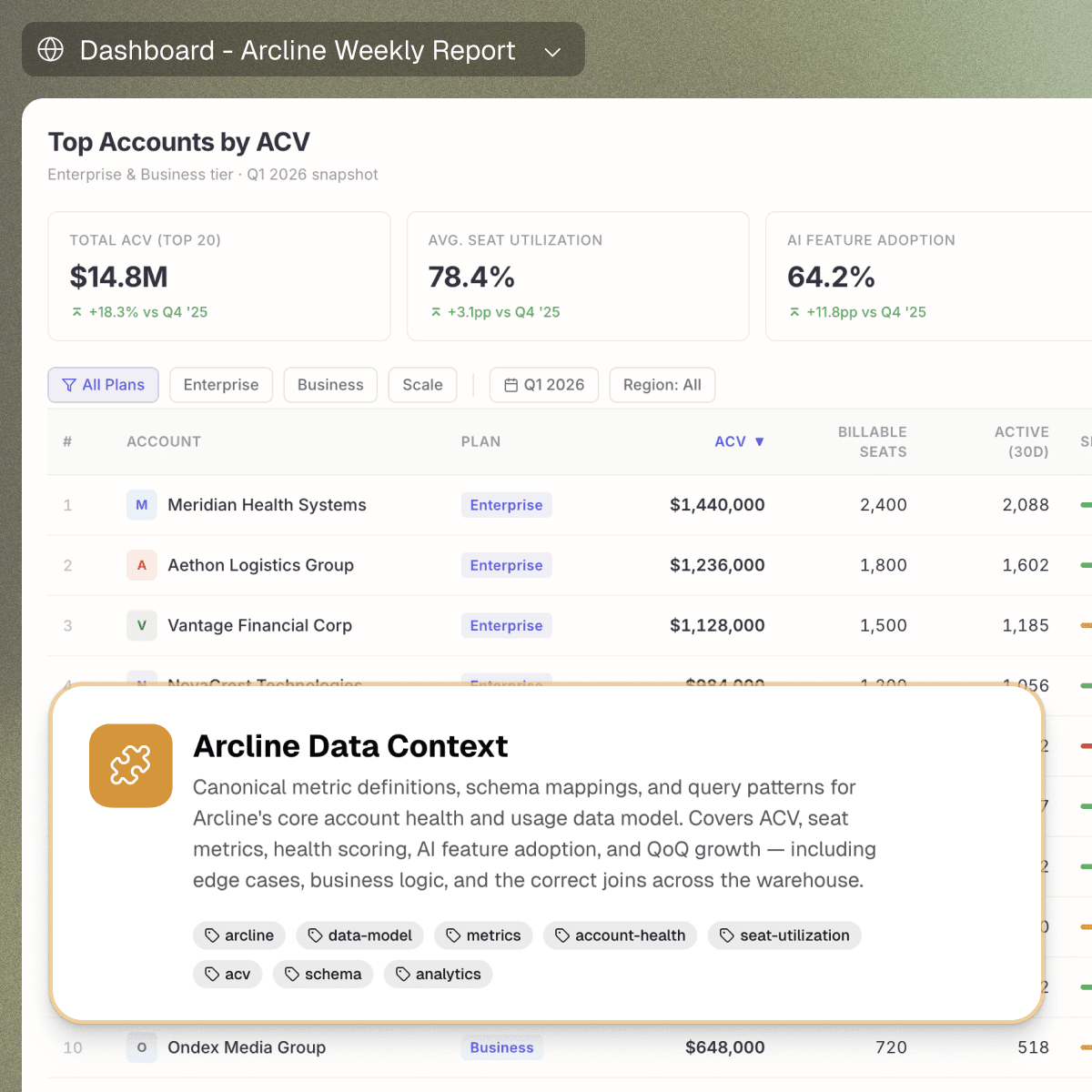This screenshot has height=1092, width=1092.
Task: Click the Meridian Health Systems 'M' avatar
Action: point(141,505)
